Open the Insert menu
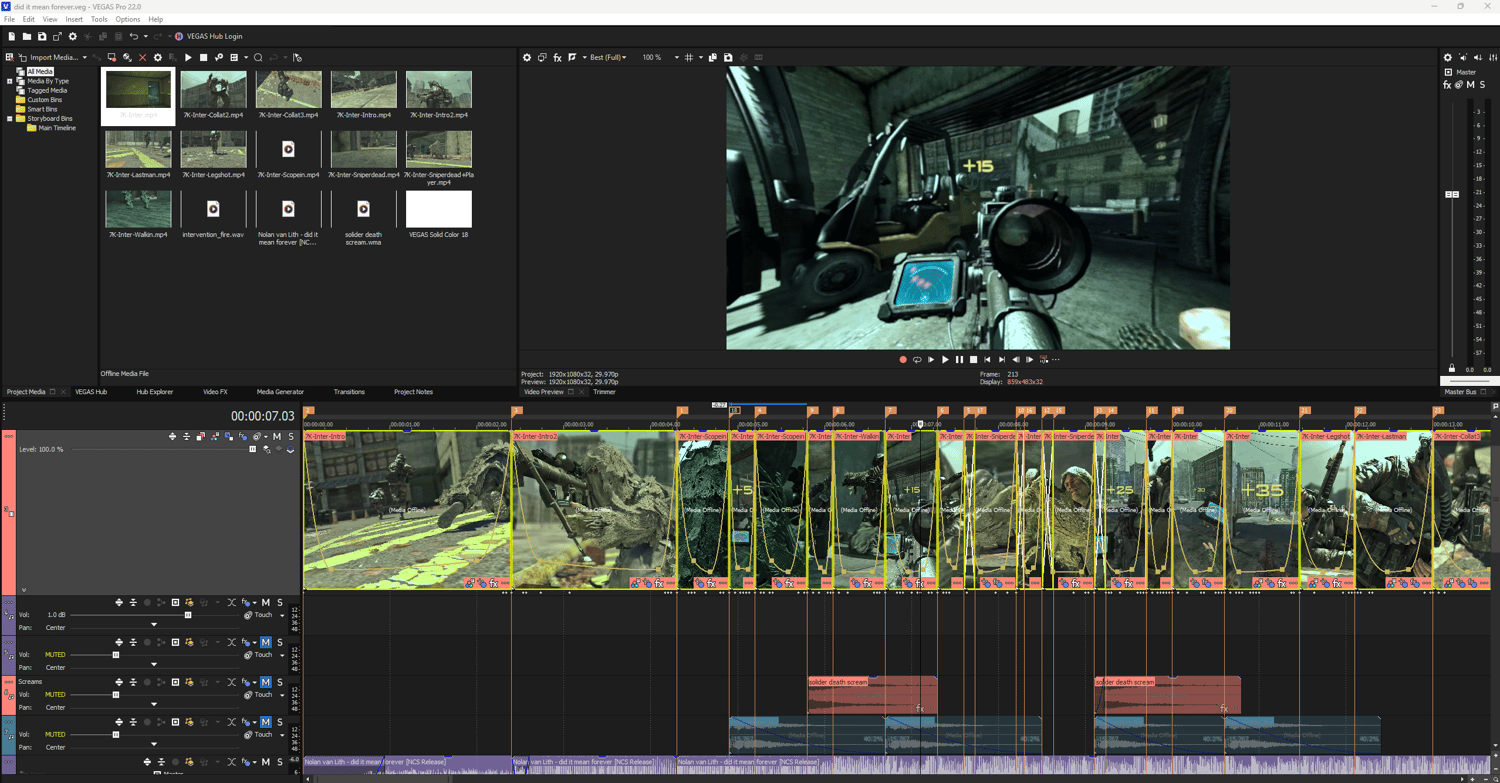This screenshot has height=783, width=1500. [x=74, y=19]
